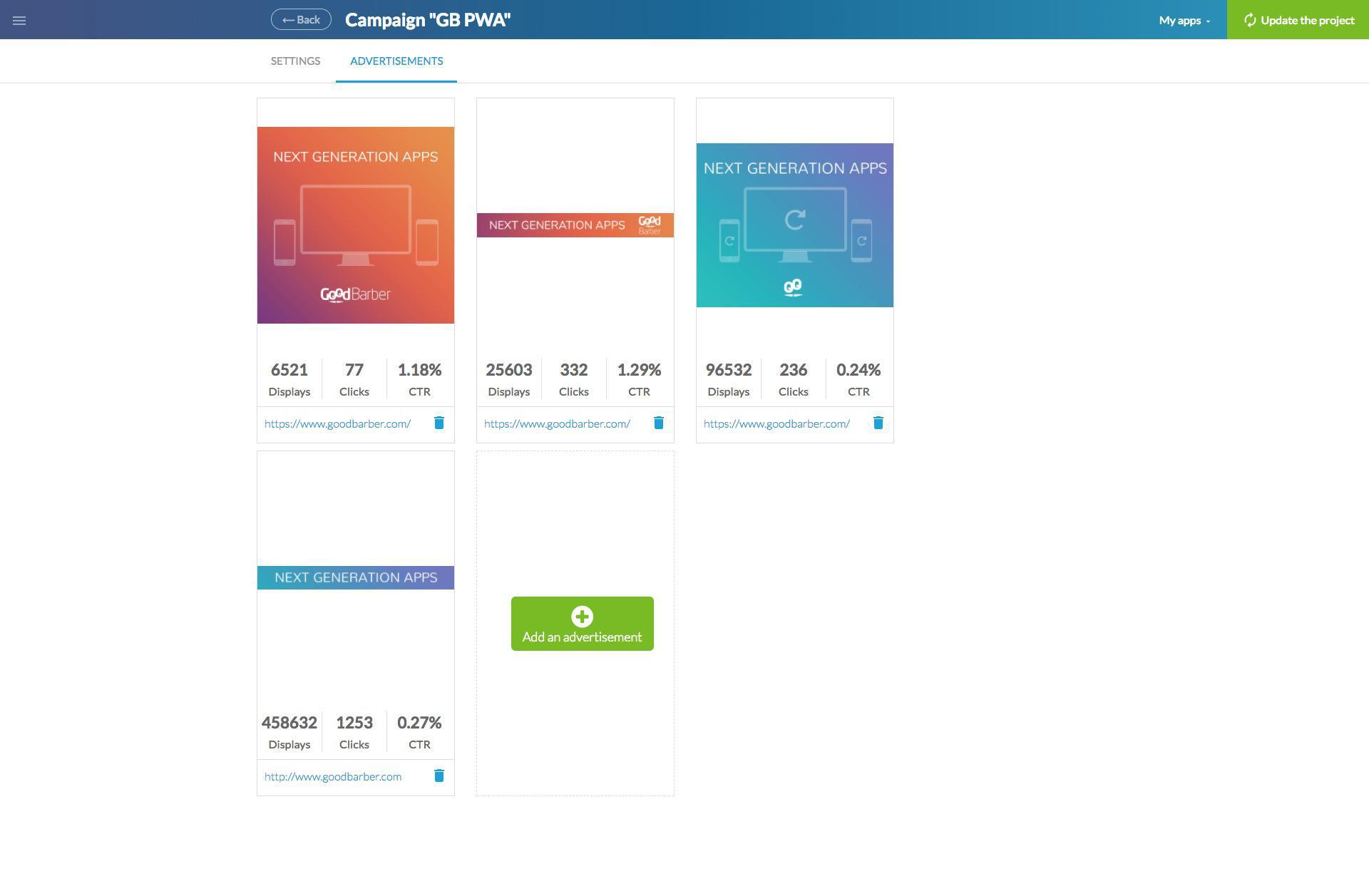Select the Advertisements tab
The width and height of the screenshot is (1369, 896).
click(x=396, y=61)
